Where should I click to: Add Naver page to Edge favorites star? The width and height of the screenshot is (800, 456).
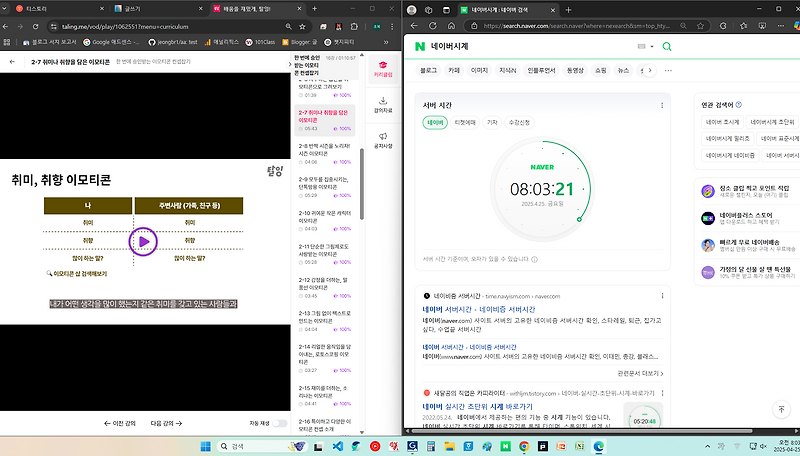pyautogui.click(x=700, y=26)
